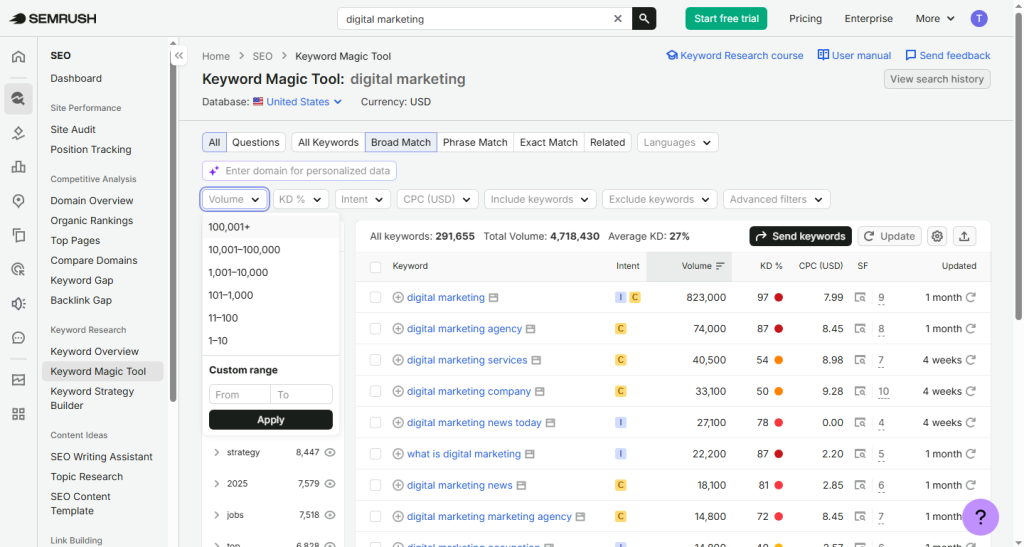Click the Semrush logo
Screen dimensions: 1024x547
53,18
